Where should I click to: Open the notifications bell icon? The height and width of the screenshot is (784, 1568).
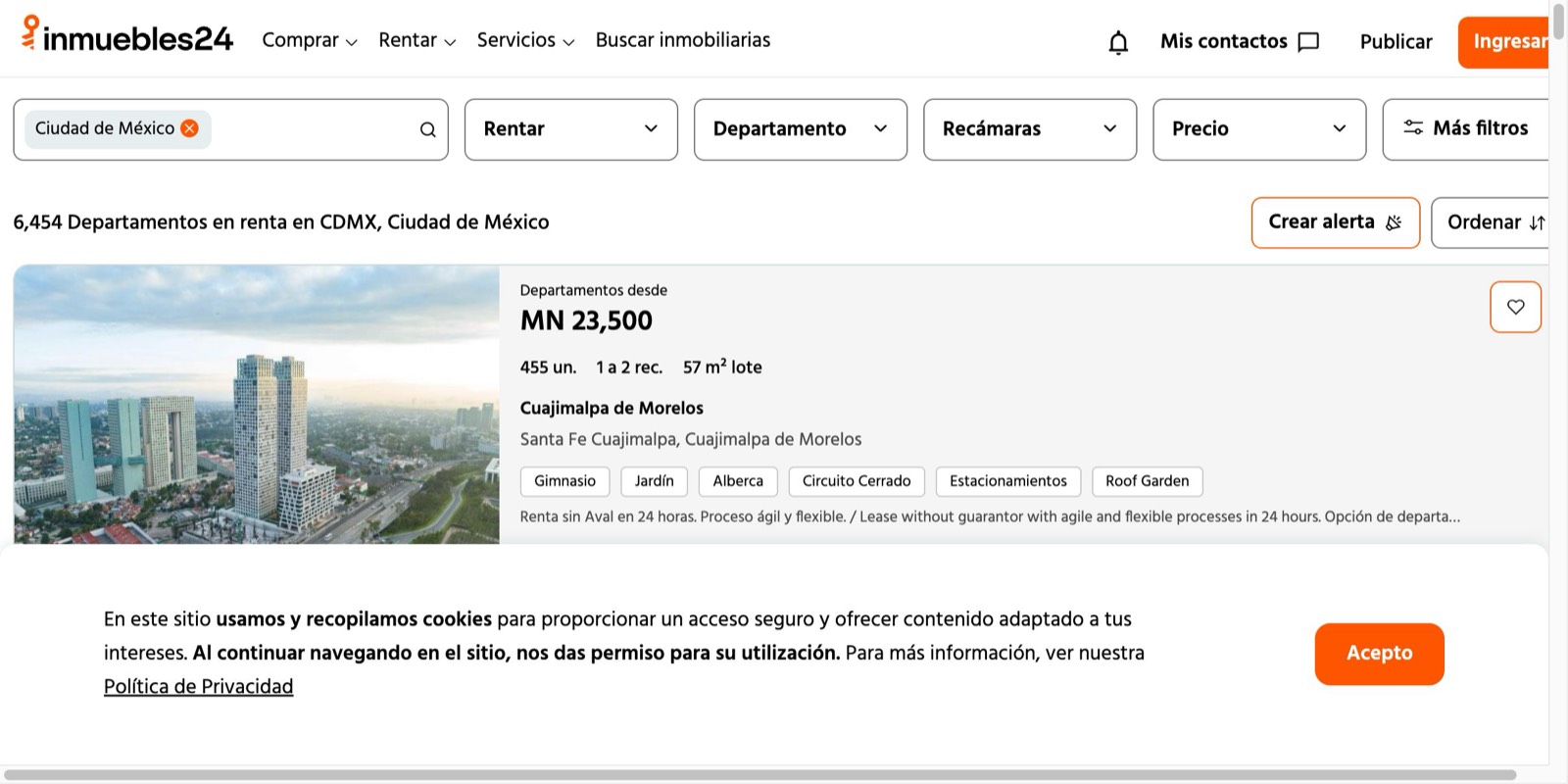1118,42
